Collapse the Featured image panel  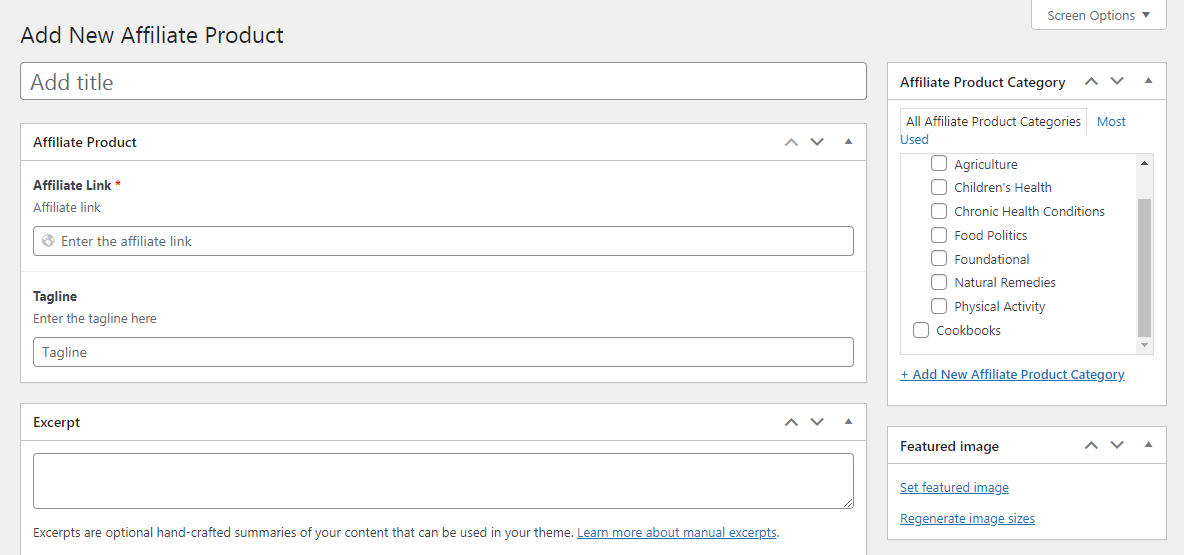(x=1149, y=445)
